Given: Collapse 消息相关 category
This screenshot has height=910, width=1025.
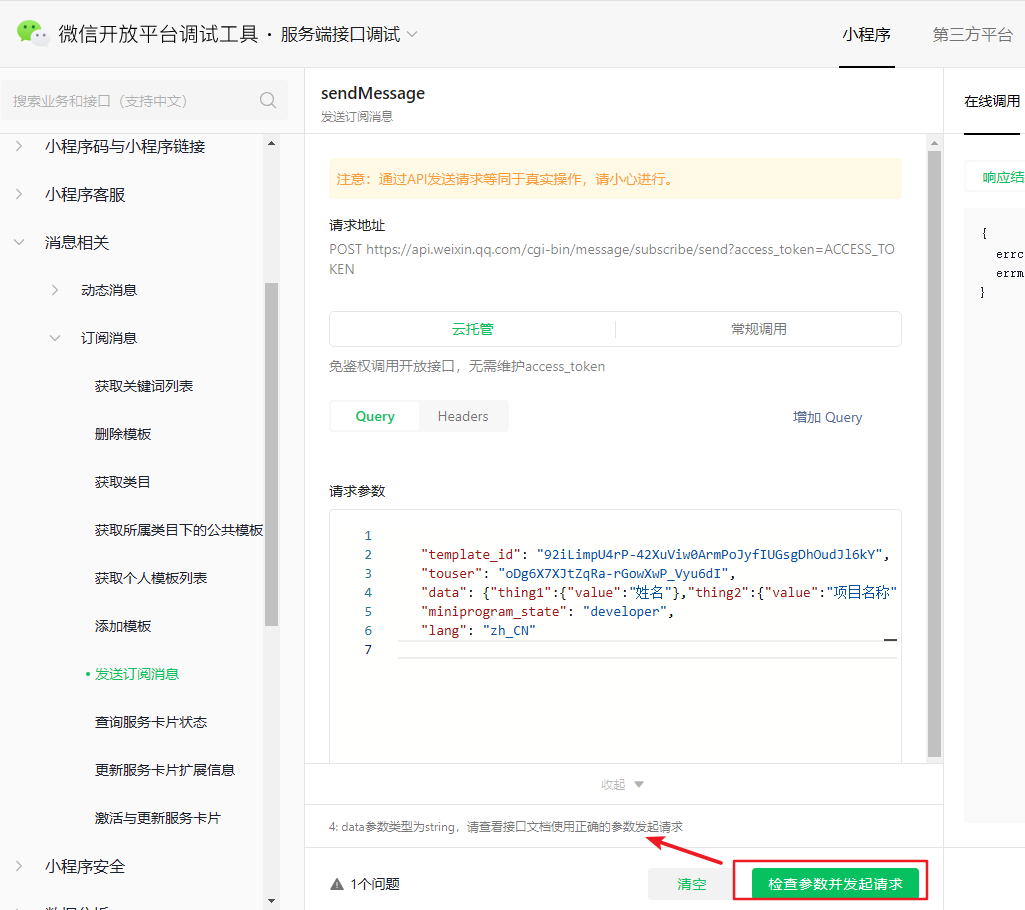Looking at the screenshot, I should (19, 243).
